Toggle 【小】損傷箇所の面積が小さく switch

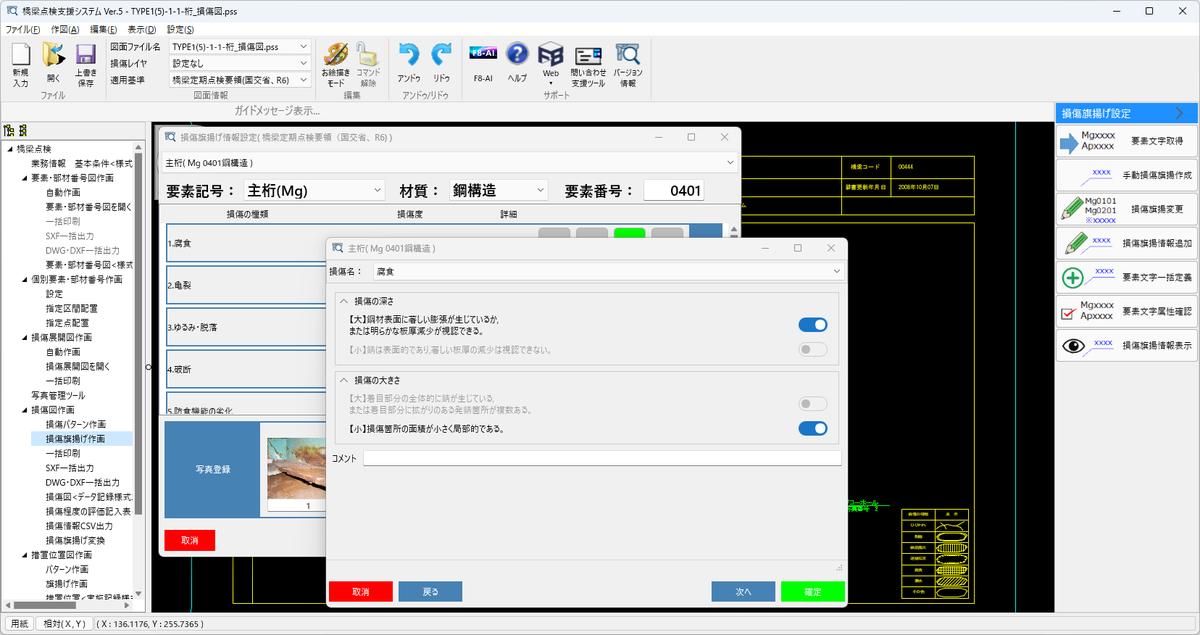coord(812,429)
